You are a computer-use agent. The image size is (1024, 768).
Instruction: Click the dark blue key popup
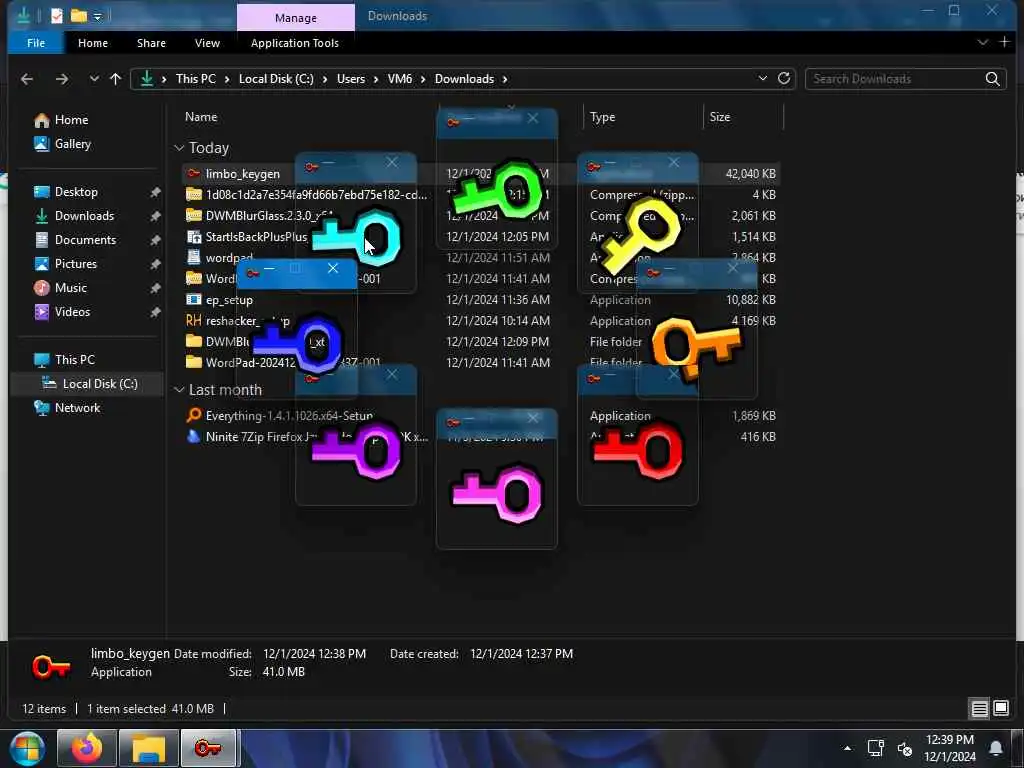click(296, 330)
